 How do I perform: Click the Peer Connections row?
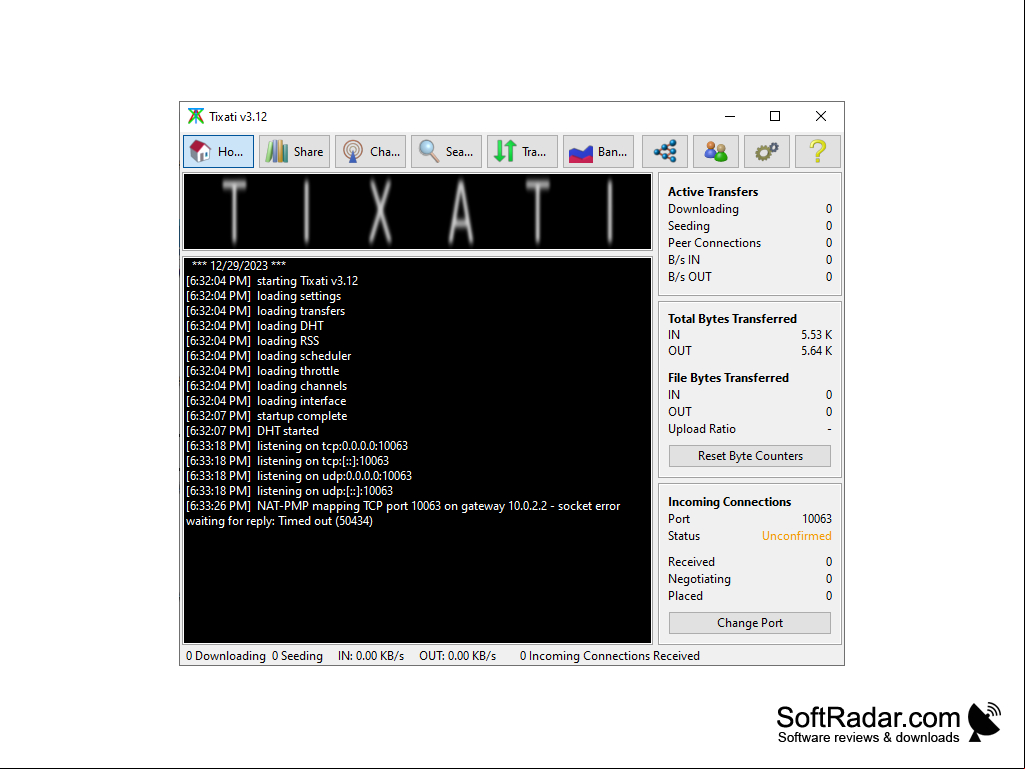750,243
